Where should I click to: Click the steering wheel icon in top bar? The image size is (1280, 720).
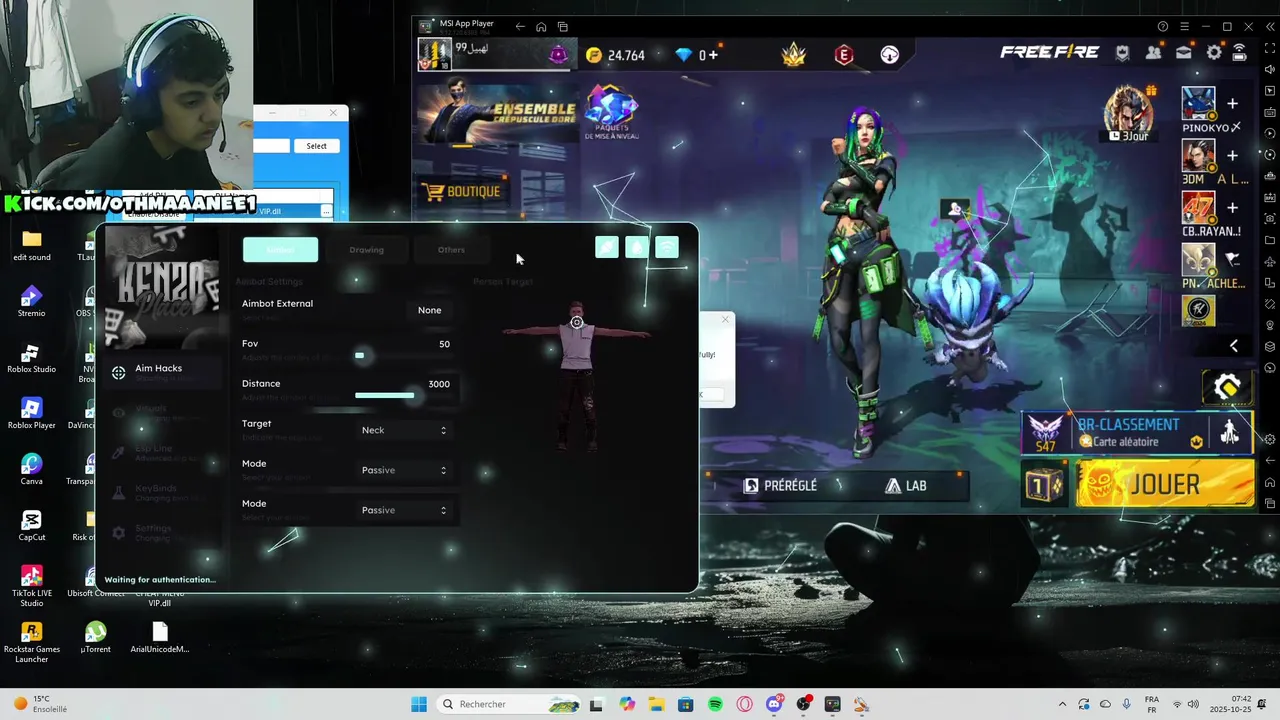890,55
